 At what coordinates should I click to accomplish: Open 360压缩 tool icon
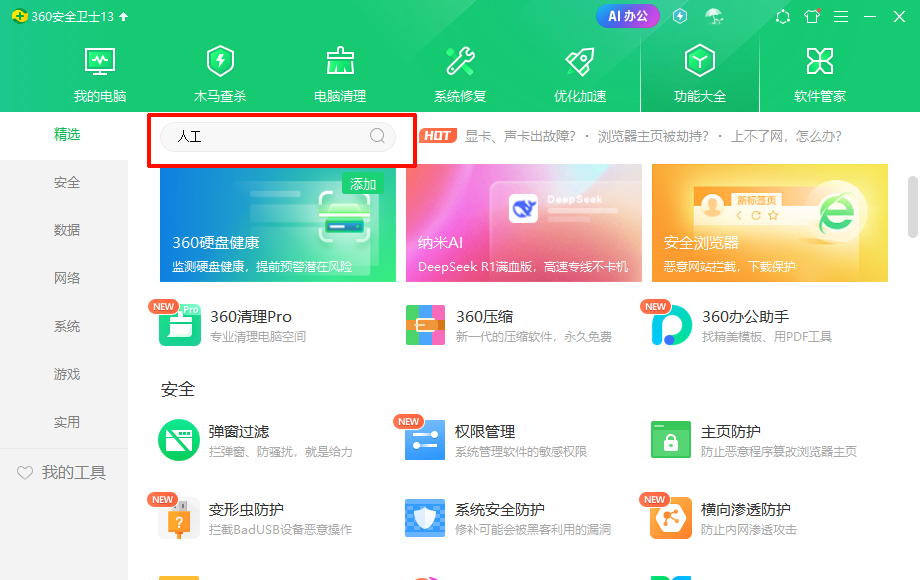pyautogui.click(x=425, y=325)
